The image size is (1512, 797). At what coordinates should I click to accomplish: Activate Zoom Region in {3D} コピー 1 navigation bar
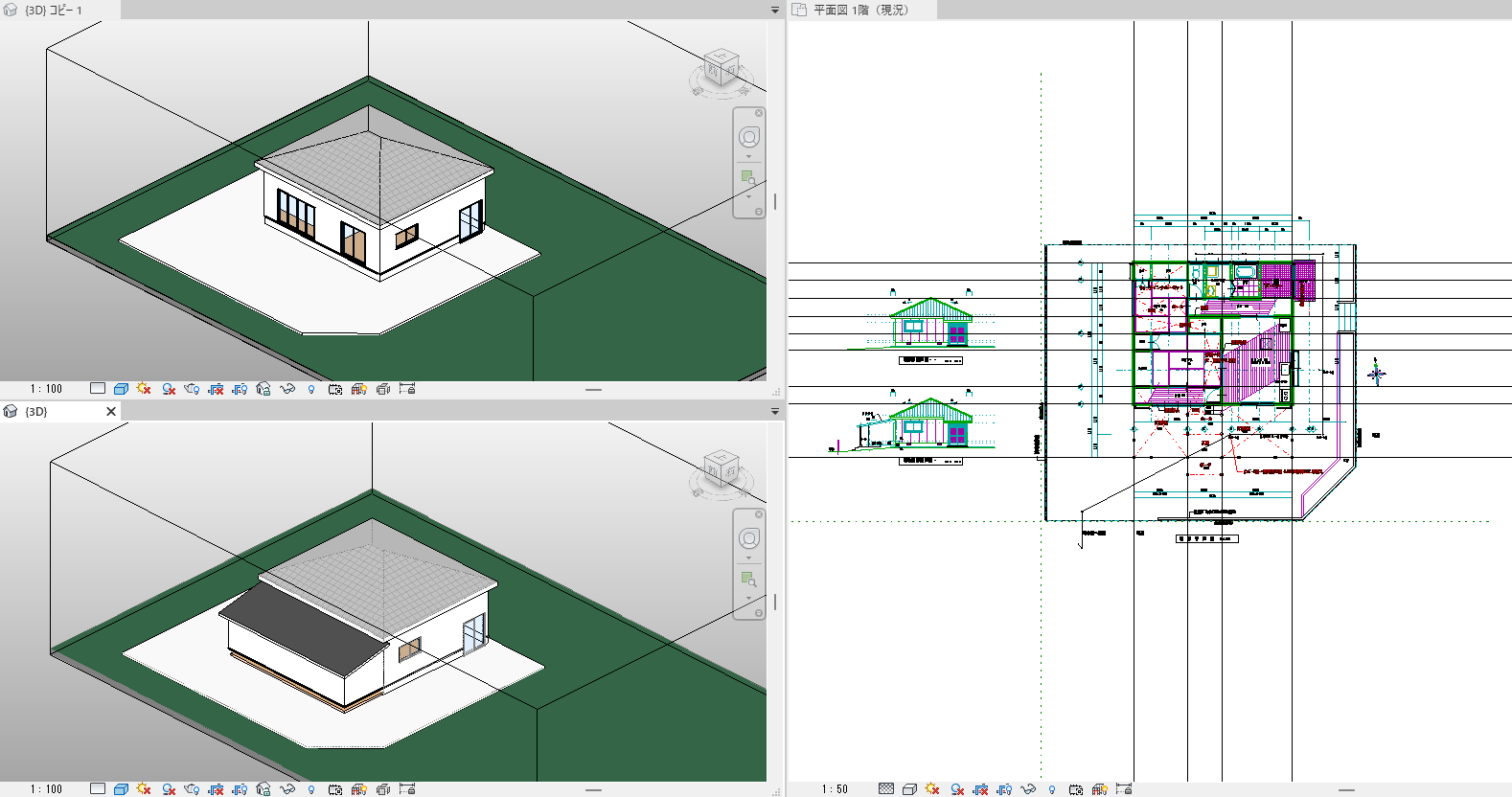pos(749,178)
